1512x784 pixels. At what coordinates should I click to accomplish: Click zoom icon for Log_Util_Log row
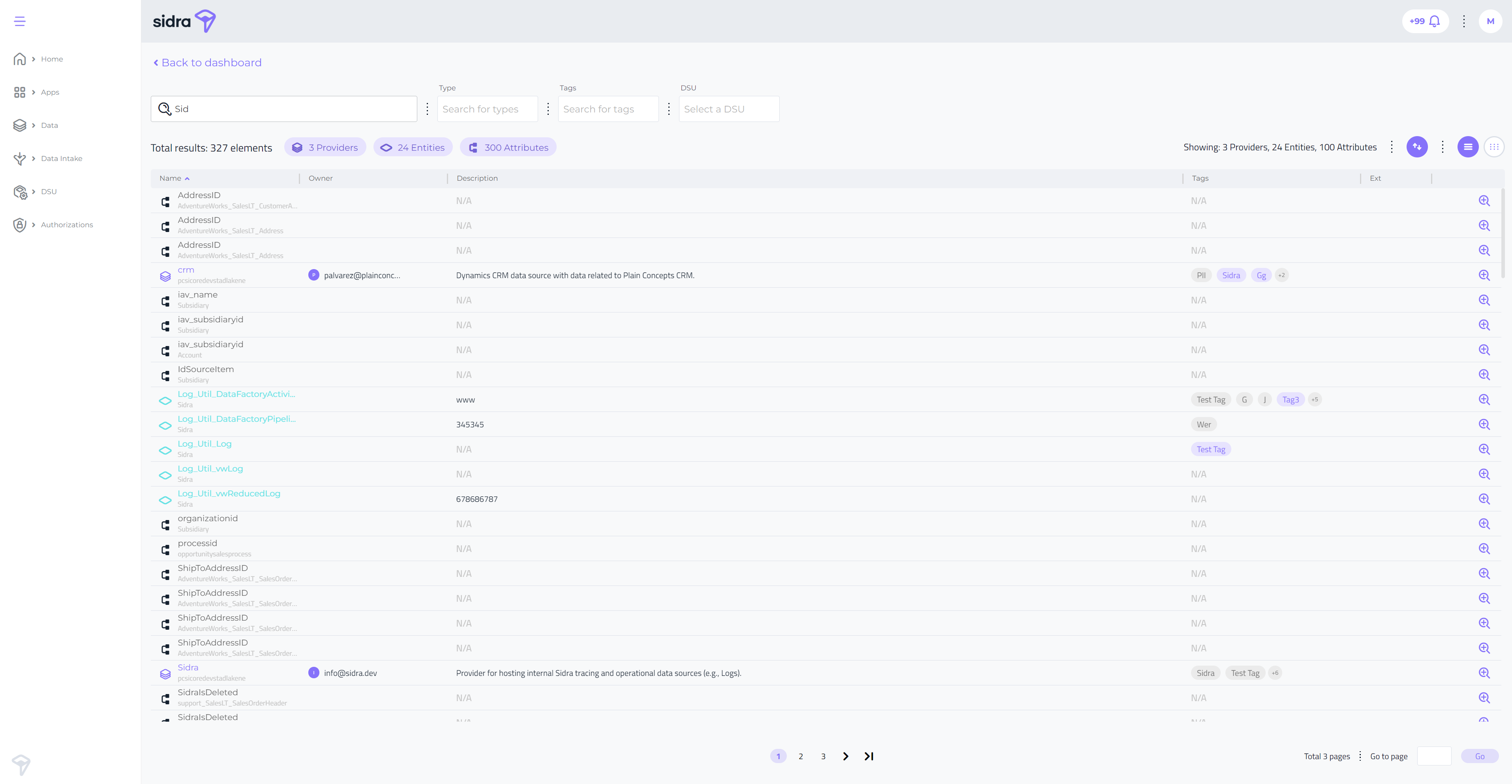click(1484, 449)
